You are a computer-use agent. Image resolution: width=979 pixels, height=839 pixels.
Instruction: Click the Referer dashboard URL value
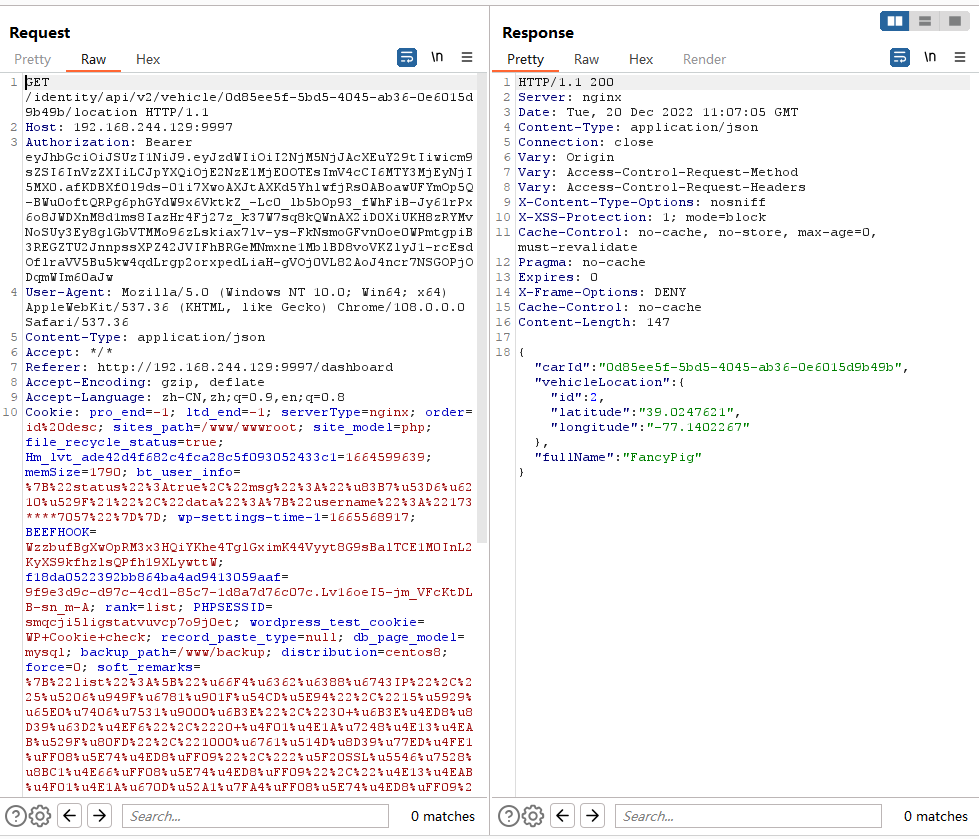(x=245, y=366)
